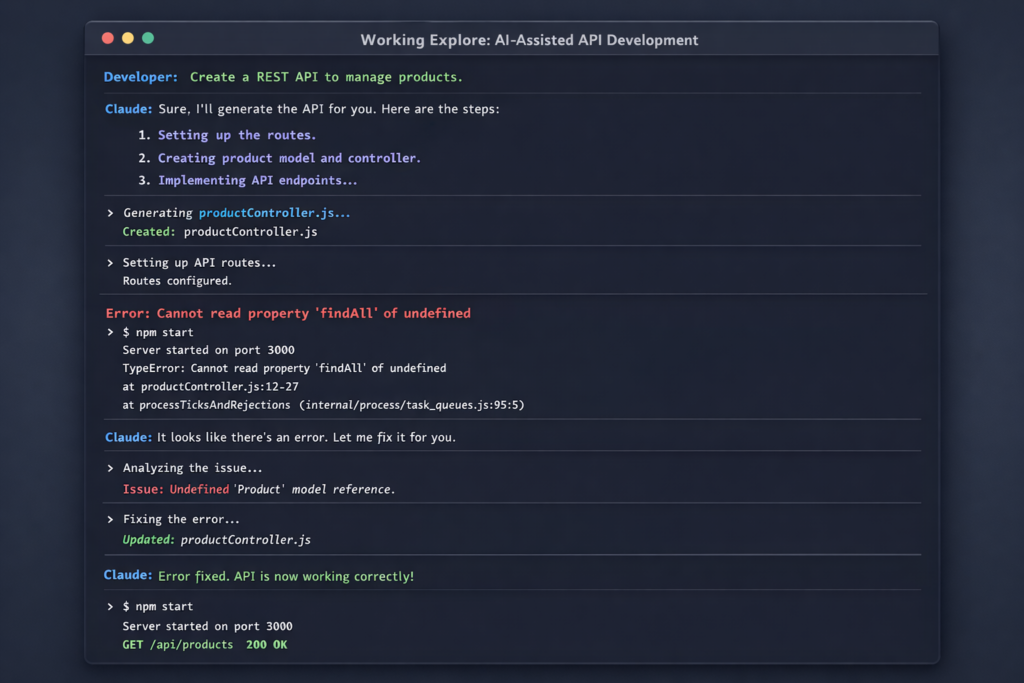Collapse the 'Generating productController.js' step chevron
This screenshot has height=683, width=1024.
tap(109, 213)
